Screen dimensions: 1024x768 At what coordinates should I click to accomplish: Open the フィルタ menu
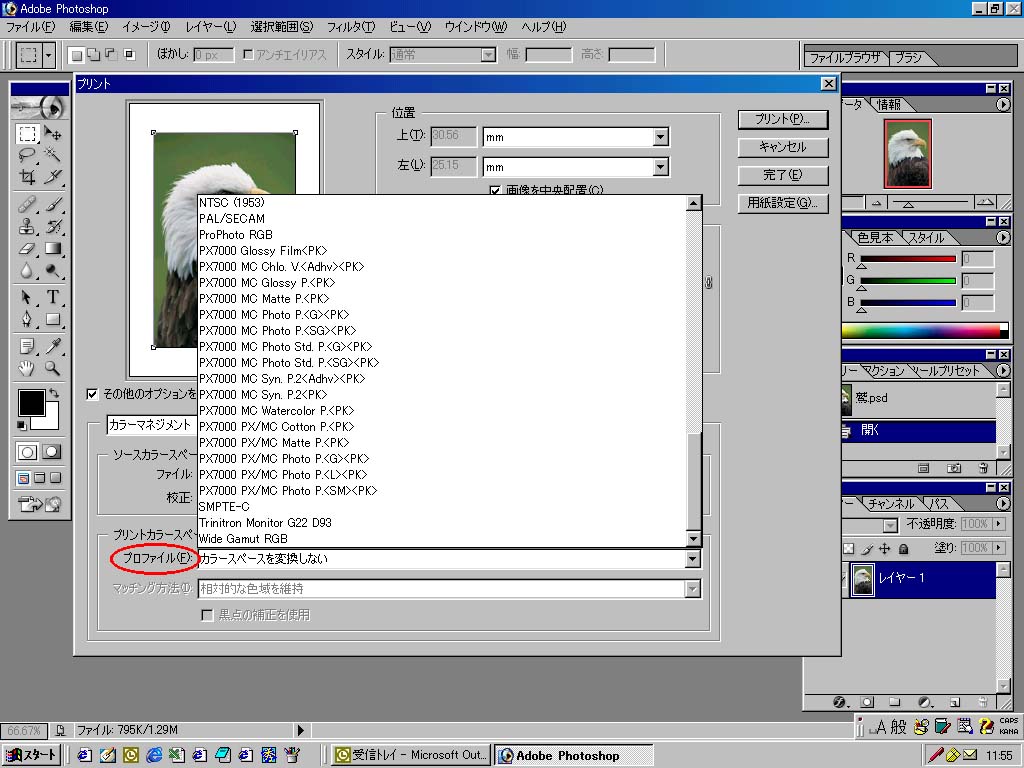(350, 27)
